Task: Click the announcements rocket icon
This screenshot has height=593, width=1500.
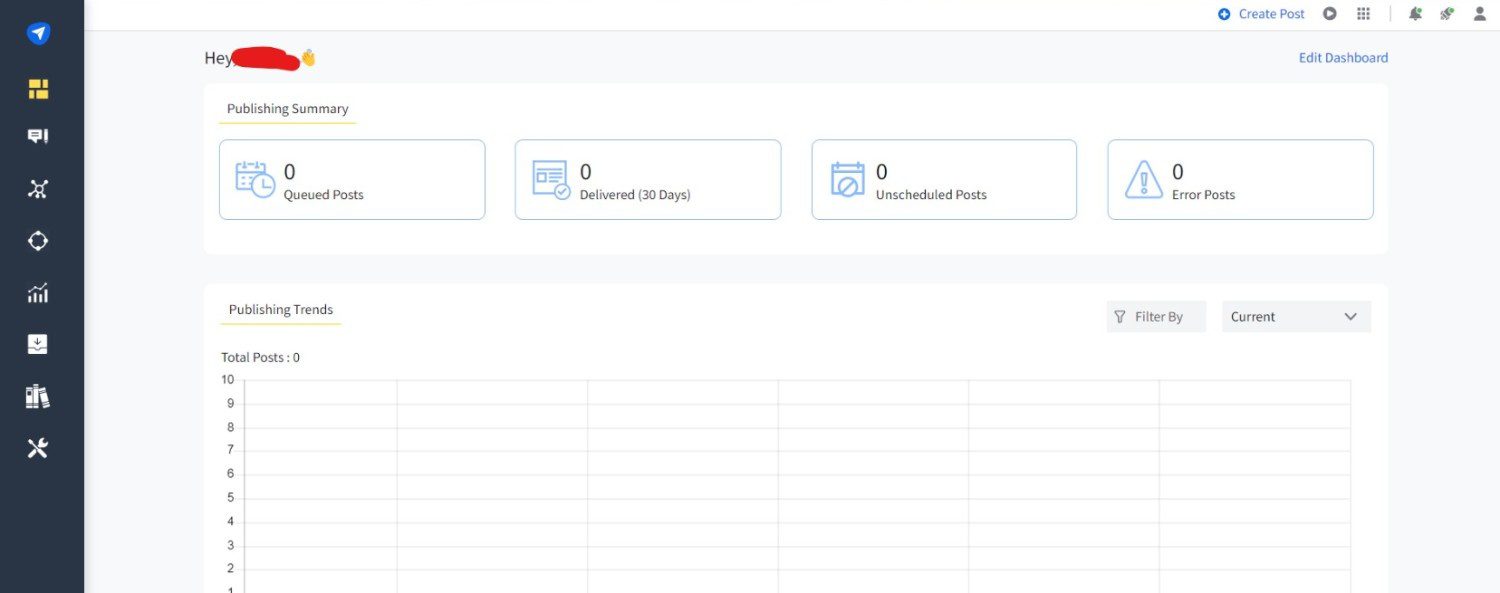Action: click(1447, 13)
